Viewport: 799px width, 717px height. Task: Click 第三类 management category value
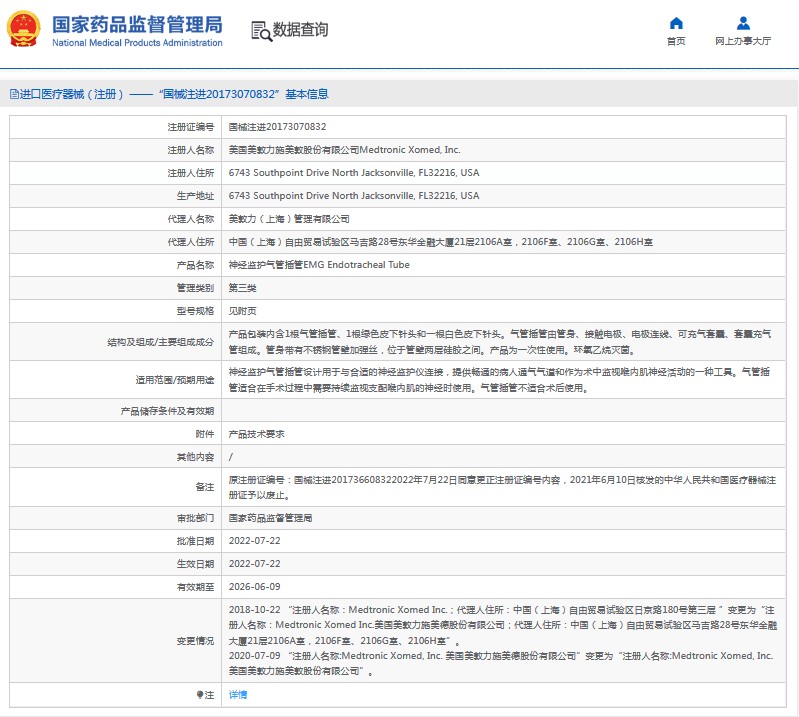coord(242,288)
